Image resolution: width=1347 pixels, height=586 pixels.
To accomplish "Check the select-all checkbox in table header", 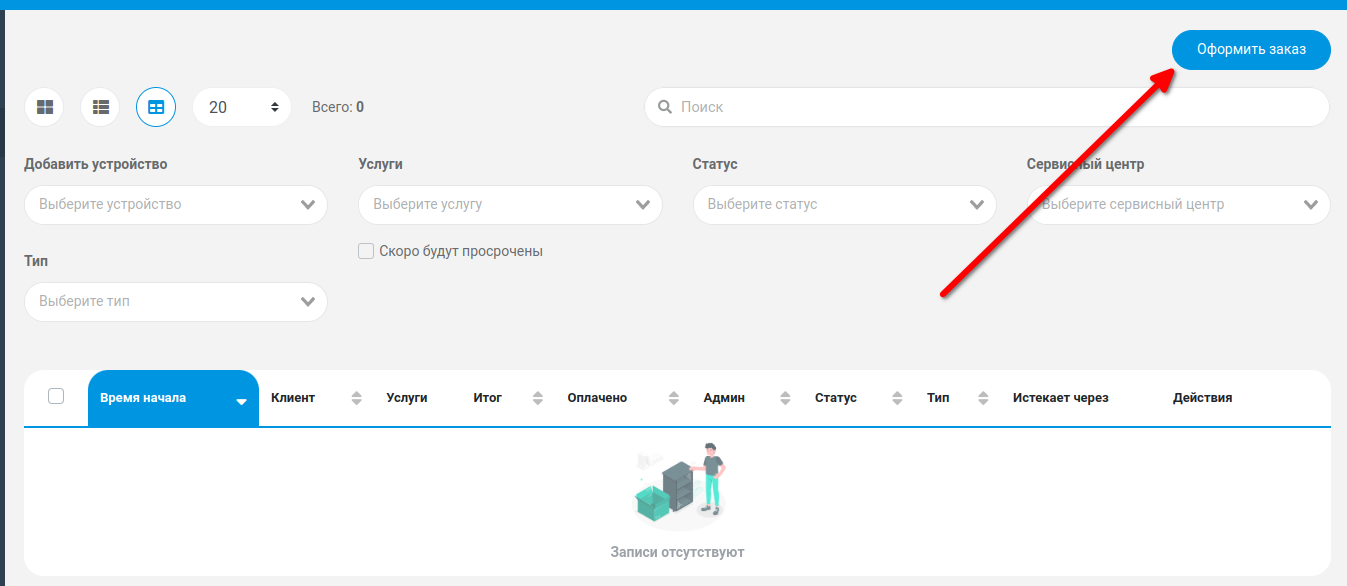I will 56,396.
